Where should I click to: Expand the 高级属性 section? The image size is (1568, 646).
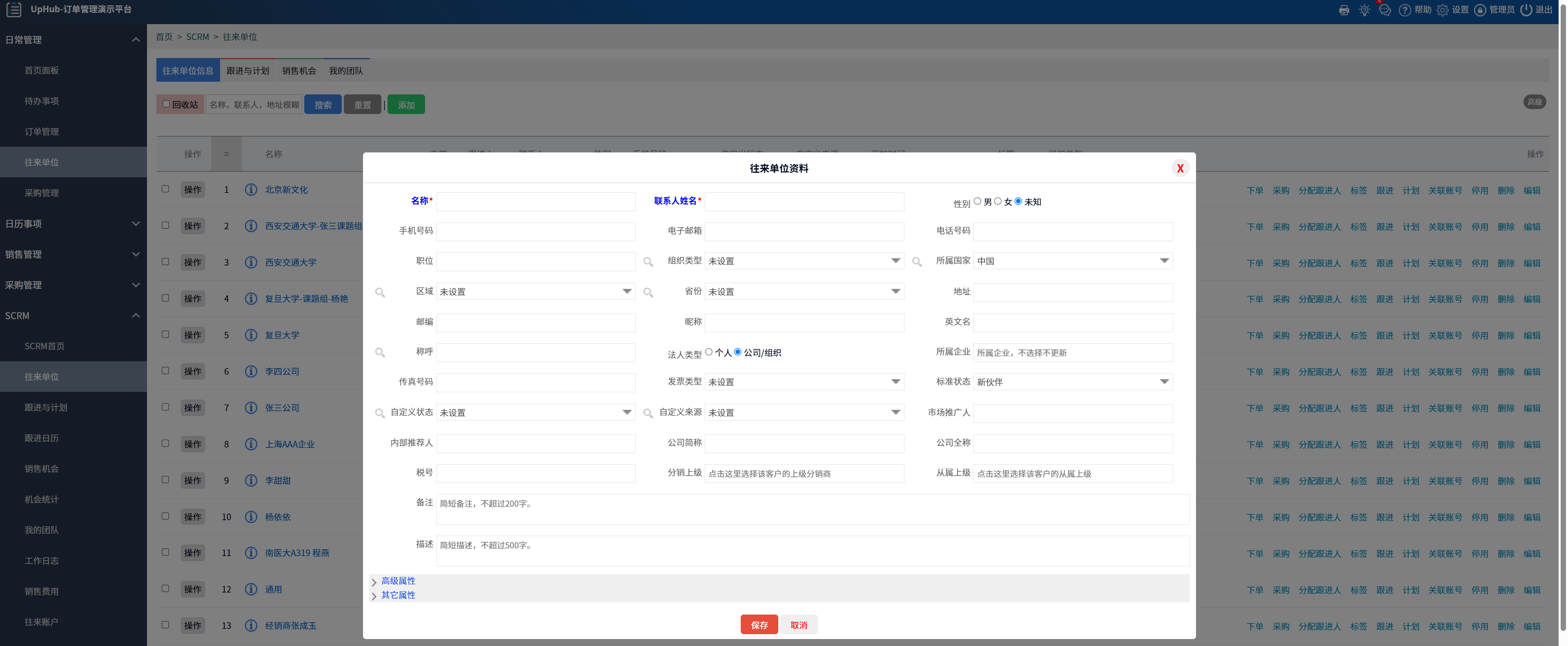click(x=398, y=581)
